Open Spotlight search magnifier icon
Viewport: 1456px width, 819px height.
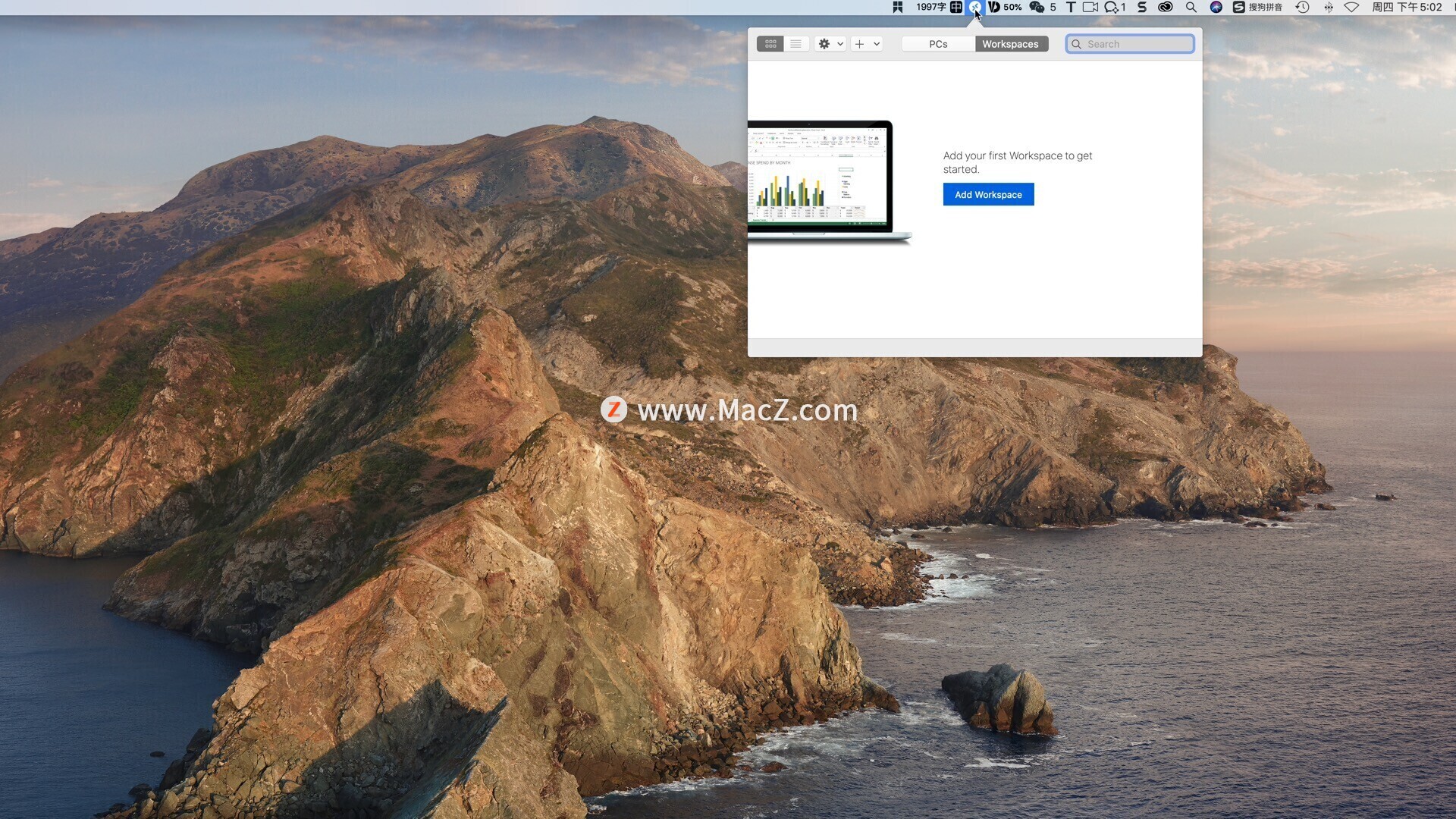(1191, 7)
